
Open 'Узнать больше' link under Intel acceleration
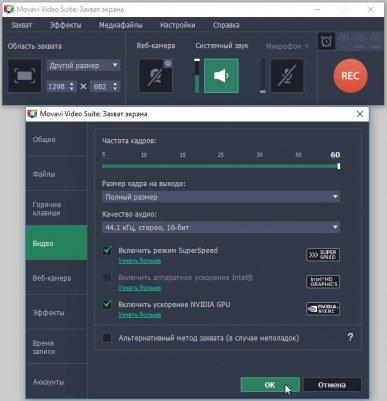pyautogui.click(x=140, y=288)
